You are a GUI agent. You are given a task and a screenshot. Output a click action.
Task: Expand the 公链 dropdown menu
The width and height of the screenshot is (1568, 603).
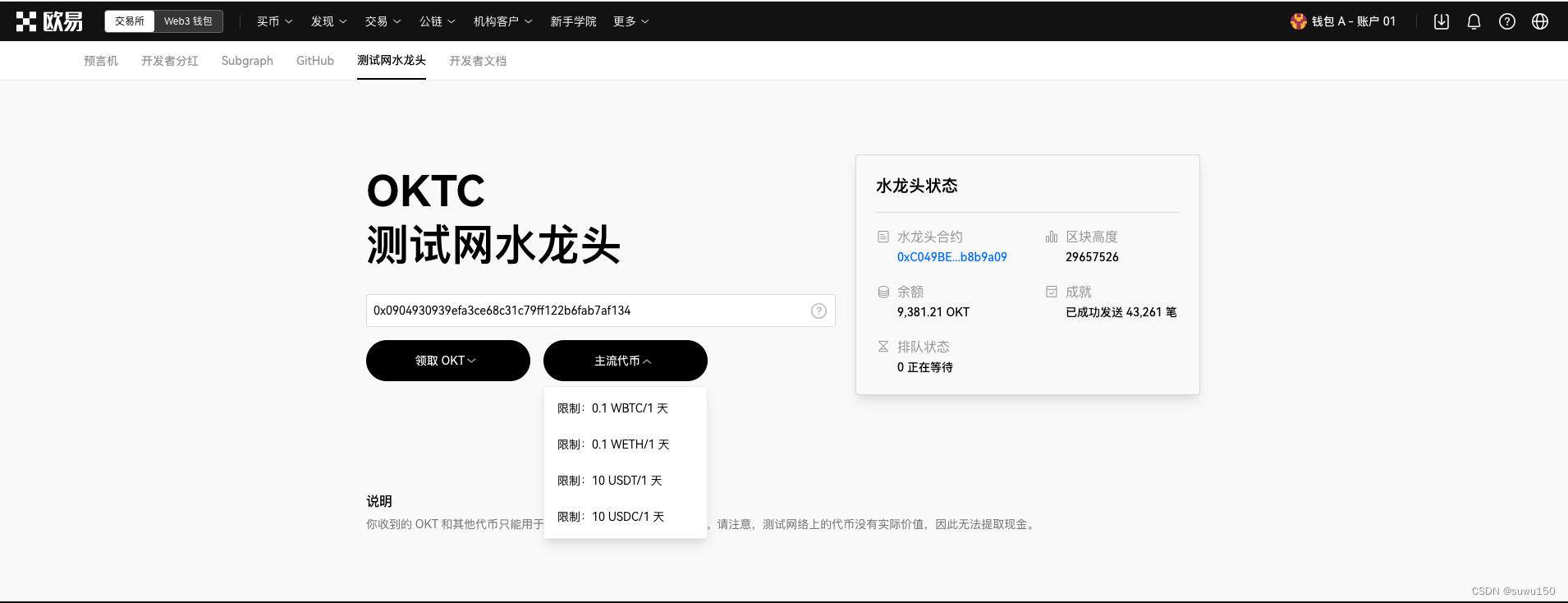click(x=437, y=21)
